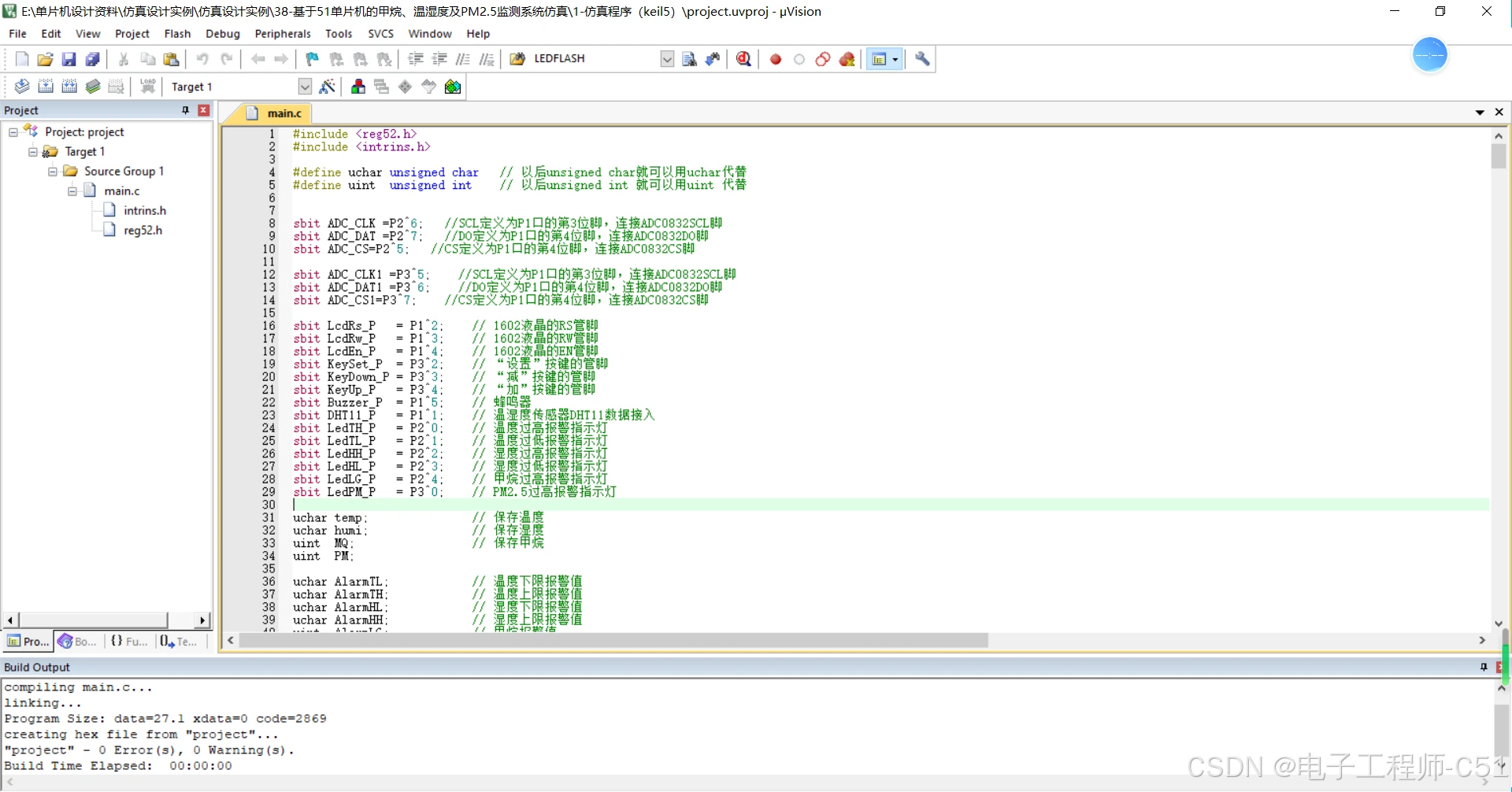Viewport: 1512px width, 792px height.
Task: Click the Undo arrow icon
Action: [x=202, y=59]
